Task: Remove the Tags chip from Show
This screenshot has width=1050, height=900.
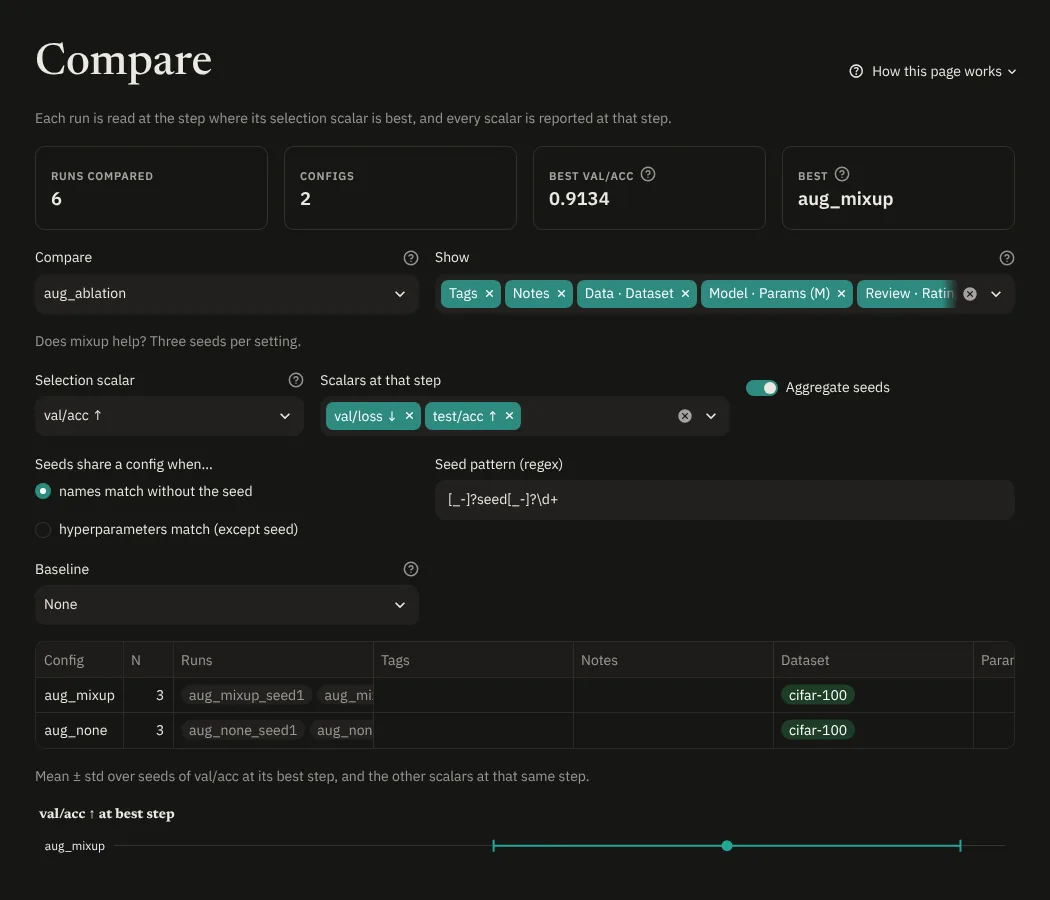Action: tap(490, 294)
